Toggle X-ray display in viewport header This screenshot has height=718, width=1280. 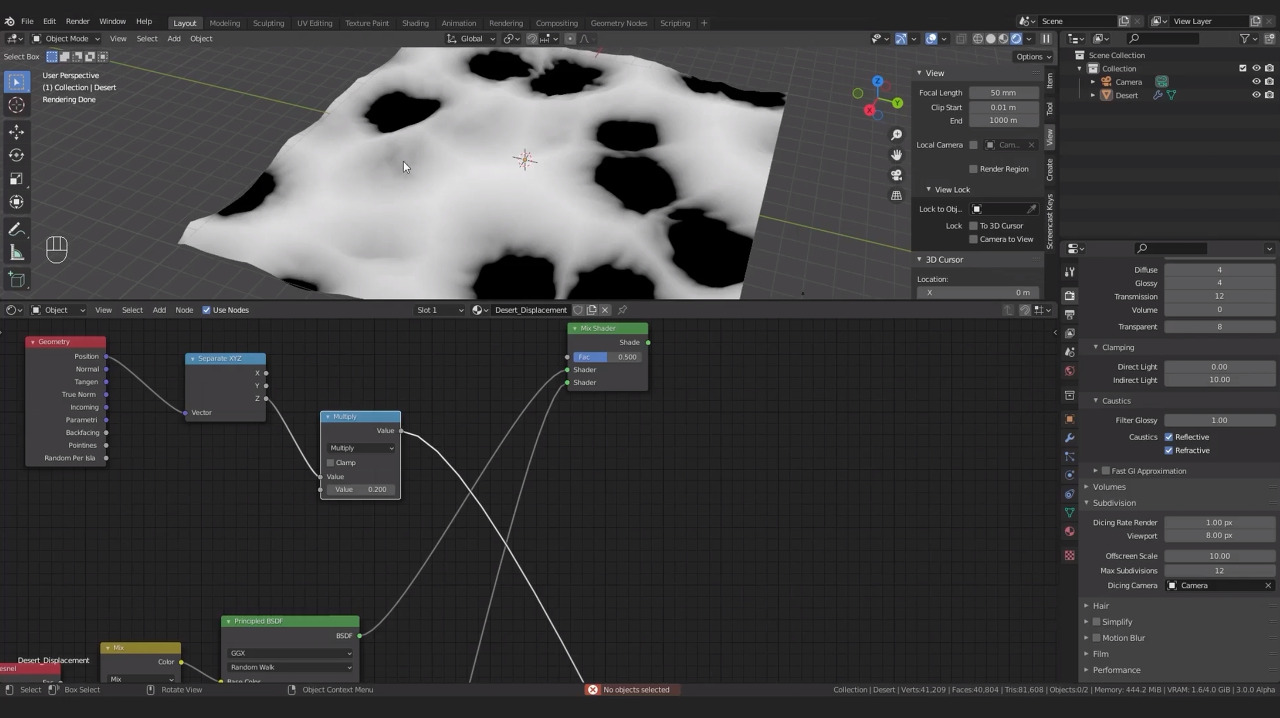[961, 39]
